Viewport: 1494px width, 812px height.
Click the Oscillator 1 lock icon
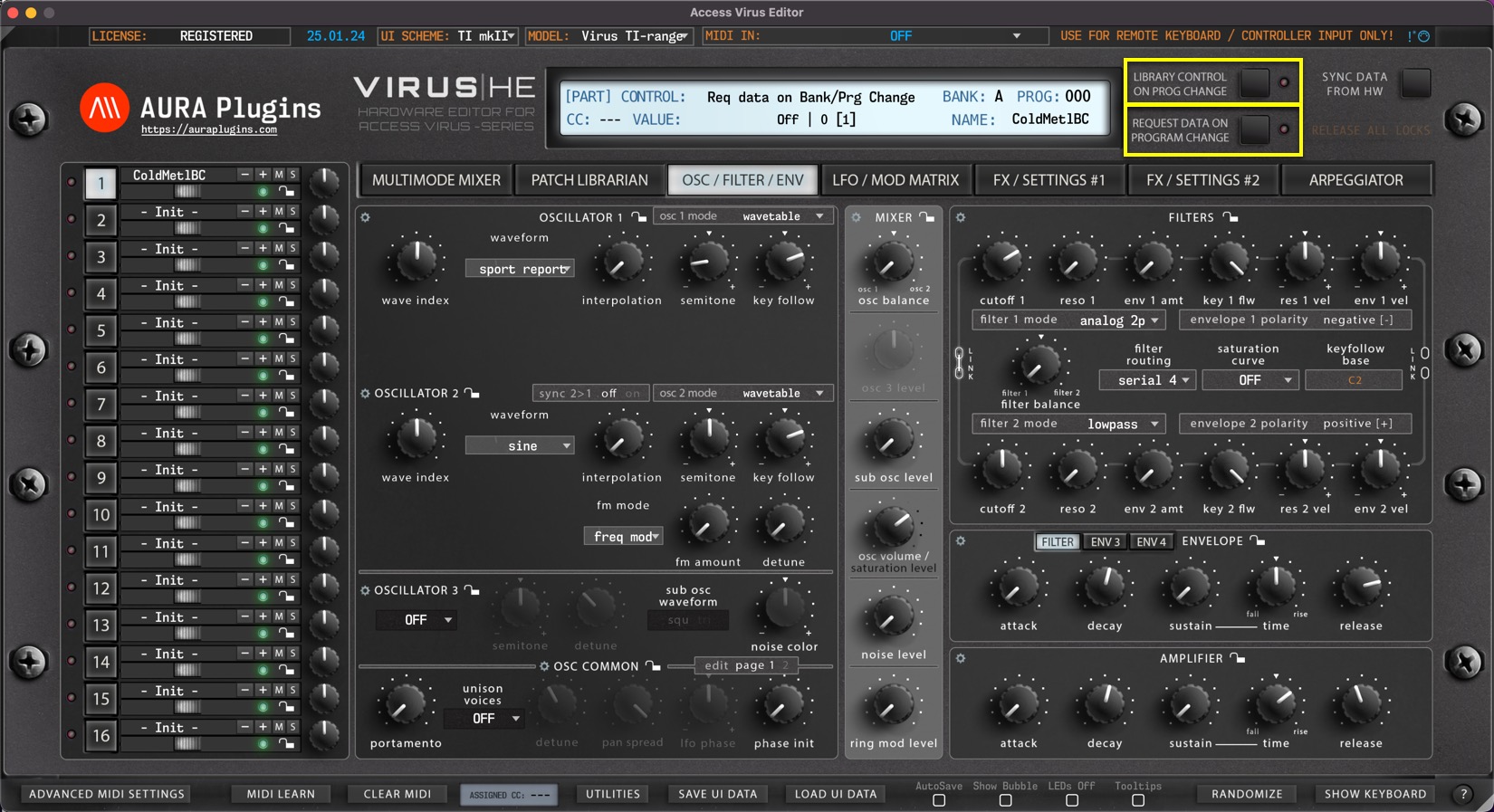[x=639, y=217]
